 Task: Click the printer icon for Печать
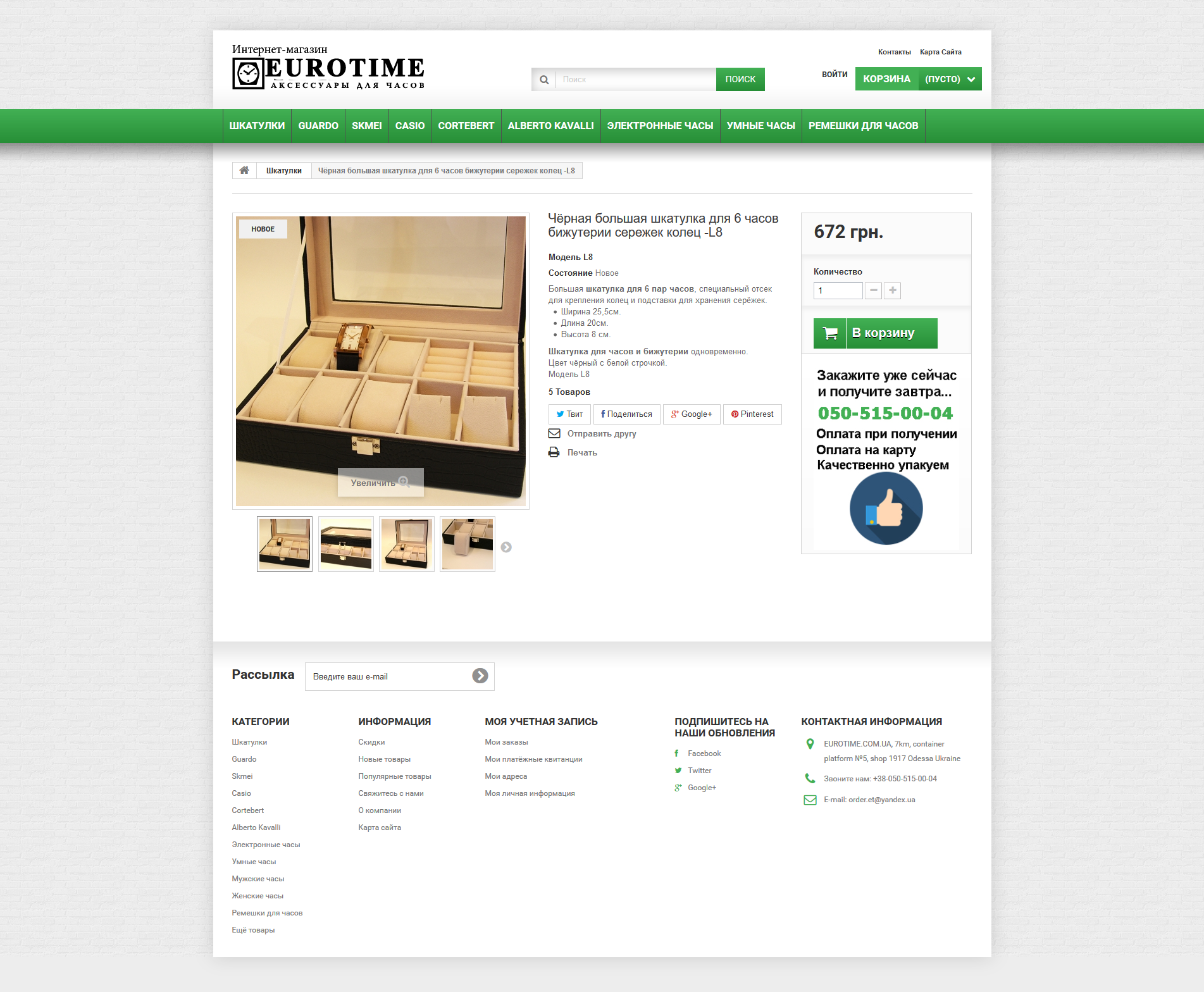[x=554, y=452]
